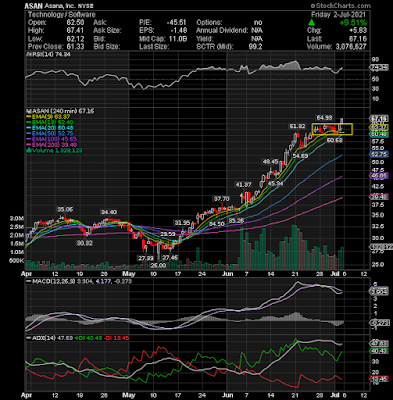Select the 30.82 price annotation
This screenshot has width=393, height=400.
coord(84,243)
